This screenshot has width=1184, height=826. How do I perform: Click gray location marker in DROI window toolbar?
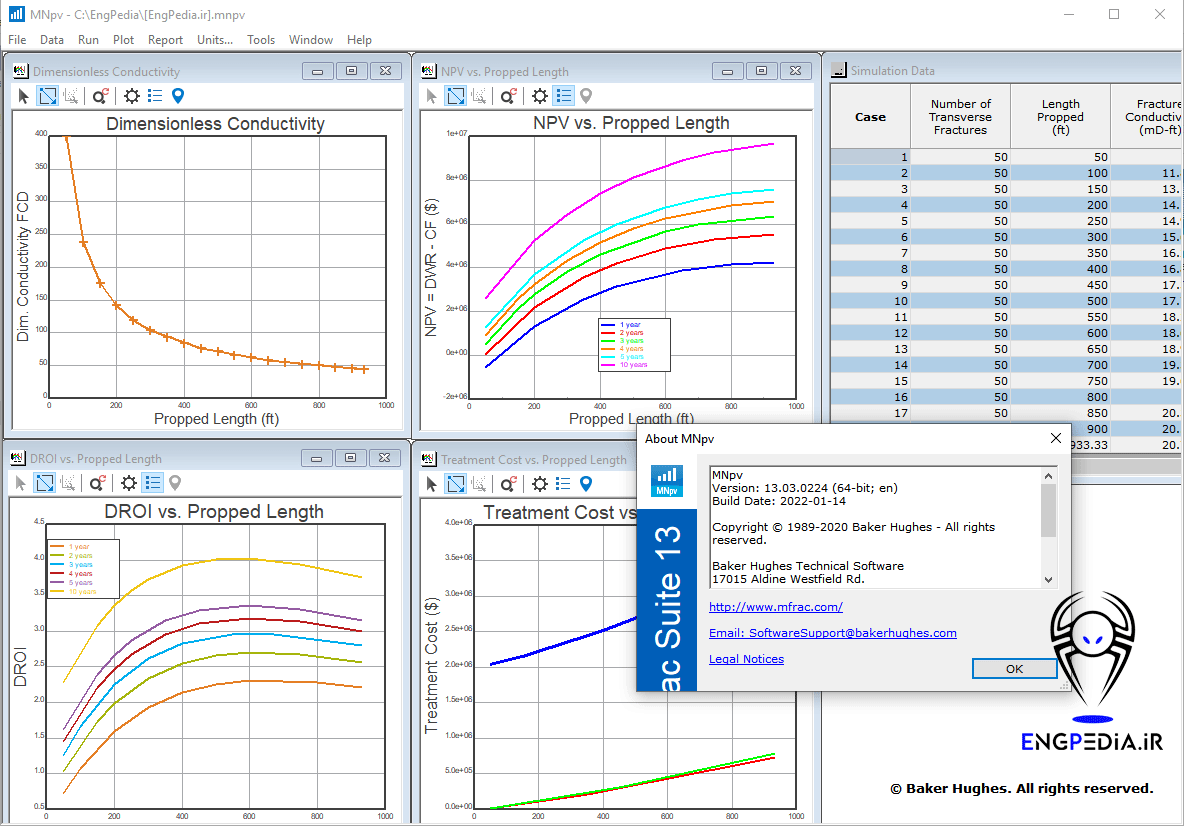175,483
